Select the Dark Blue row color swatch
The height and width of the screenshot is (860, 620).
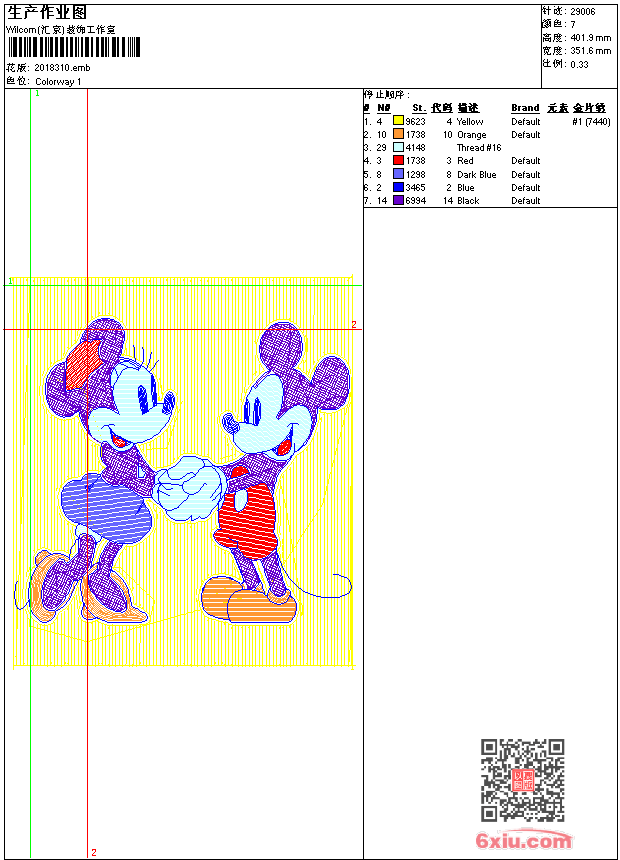click(x=398, y=174)
